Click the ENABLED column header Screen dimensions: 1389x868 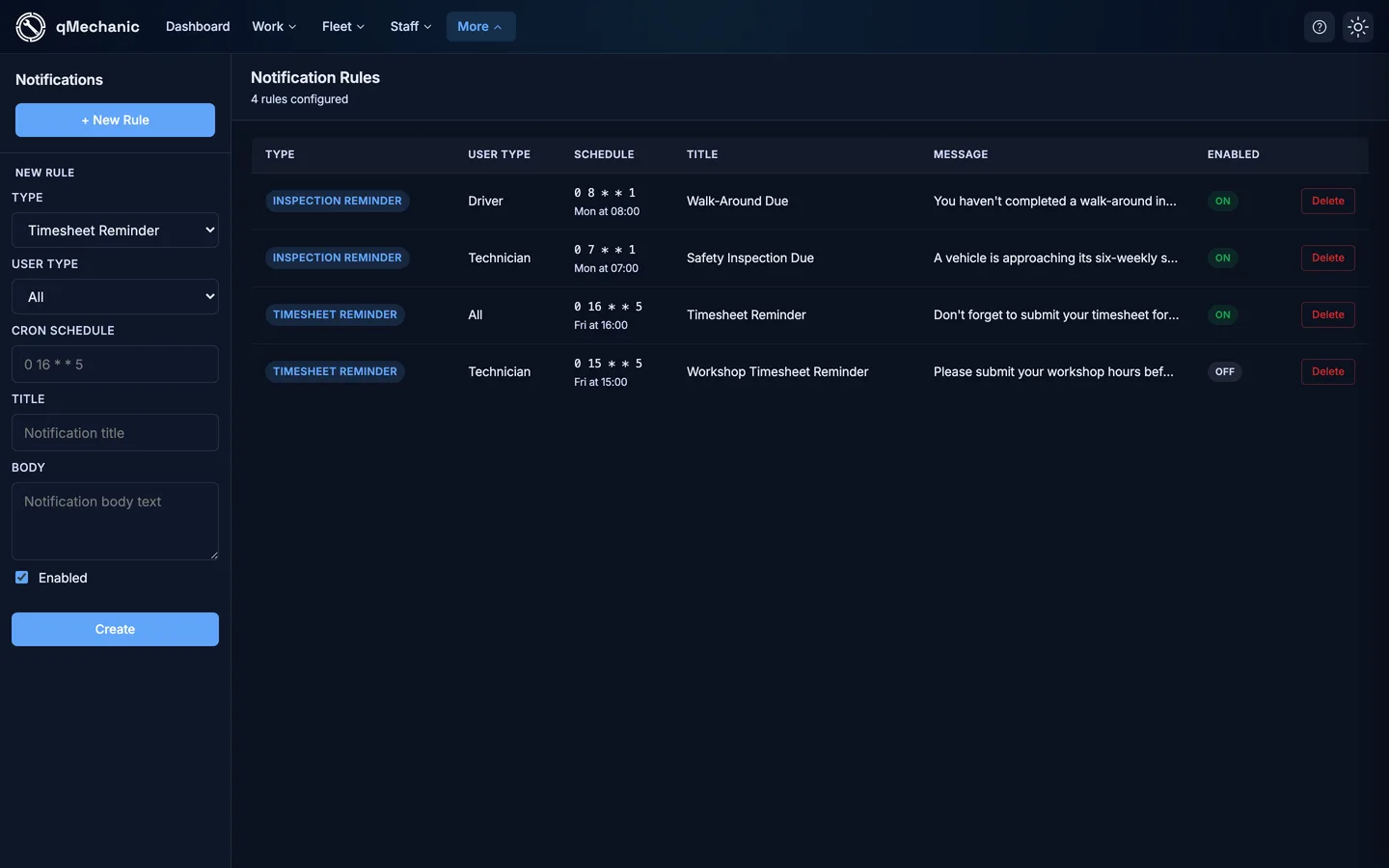click(1233, 155)
